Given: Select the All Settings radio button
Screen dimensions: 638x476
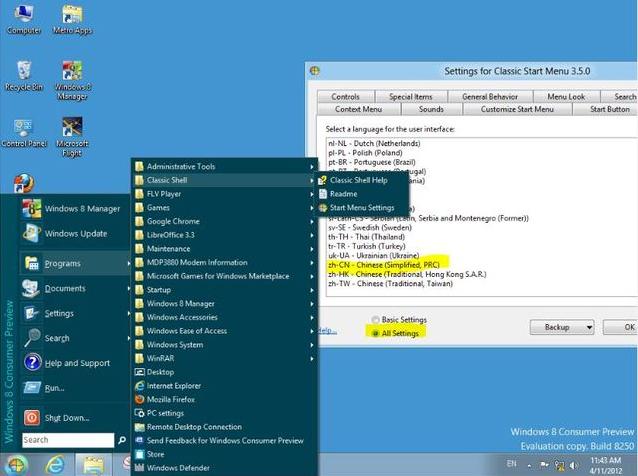Looking at the screenshot, I should point(376,332).
